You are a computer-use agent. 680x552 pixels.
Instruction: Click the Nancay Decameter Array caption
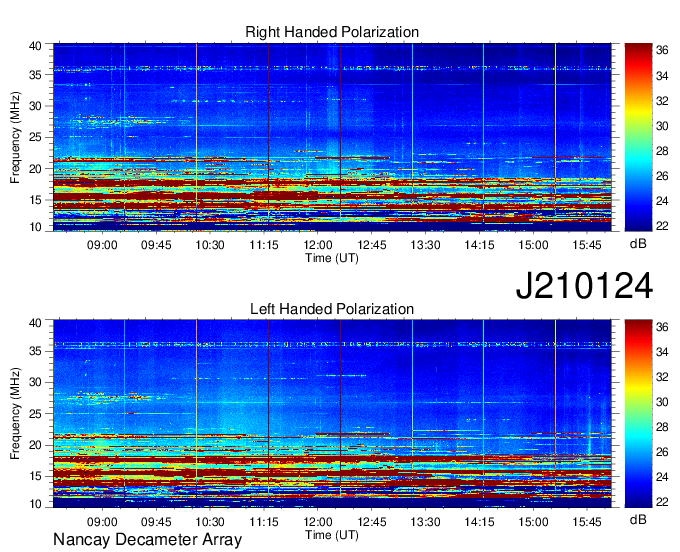(x=147, y=540)
